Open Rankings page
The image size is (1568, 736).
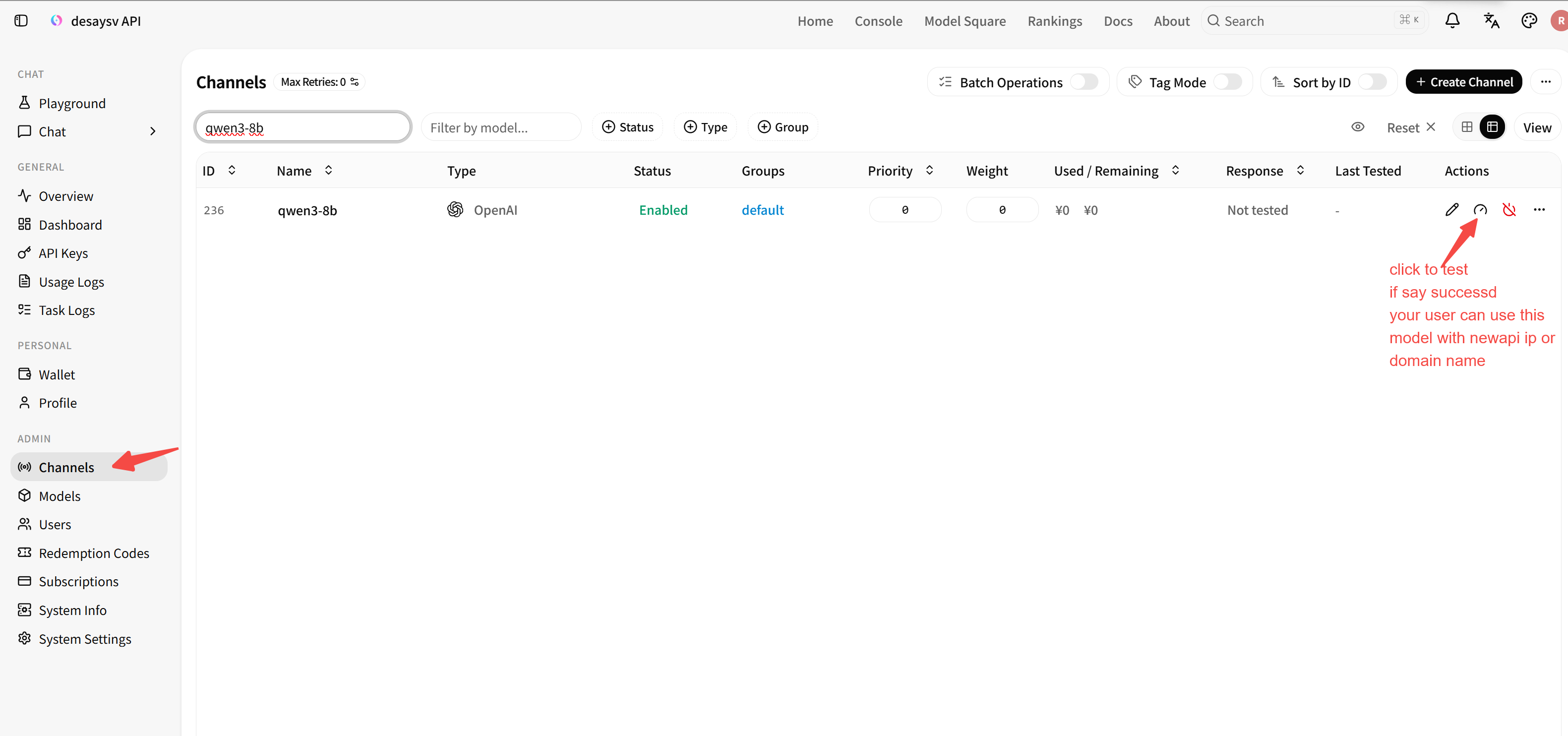[x=1055, y=21]
